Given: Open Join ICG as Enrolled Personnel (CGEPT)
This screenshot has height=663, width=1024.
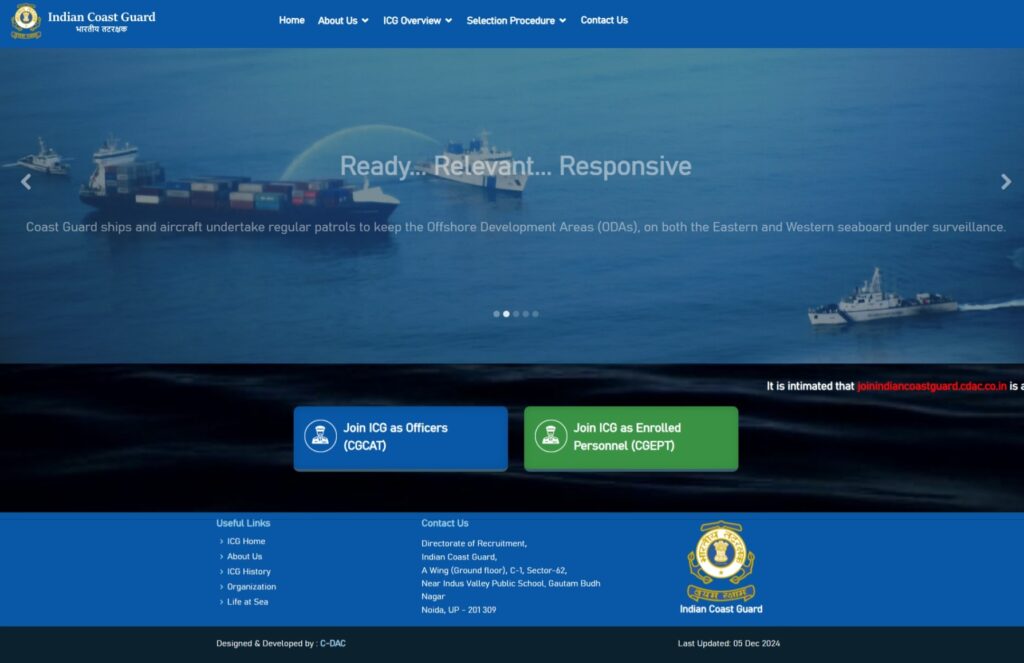Looking at the screenshot, I should (631, 438).
